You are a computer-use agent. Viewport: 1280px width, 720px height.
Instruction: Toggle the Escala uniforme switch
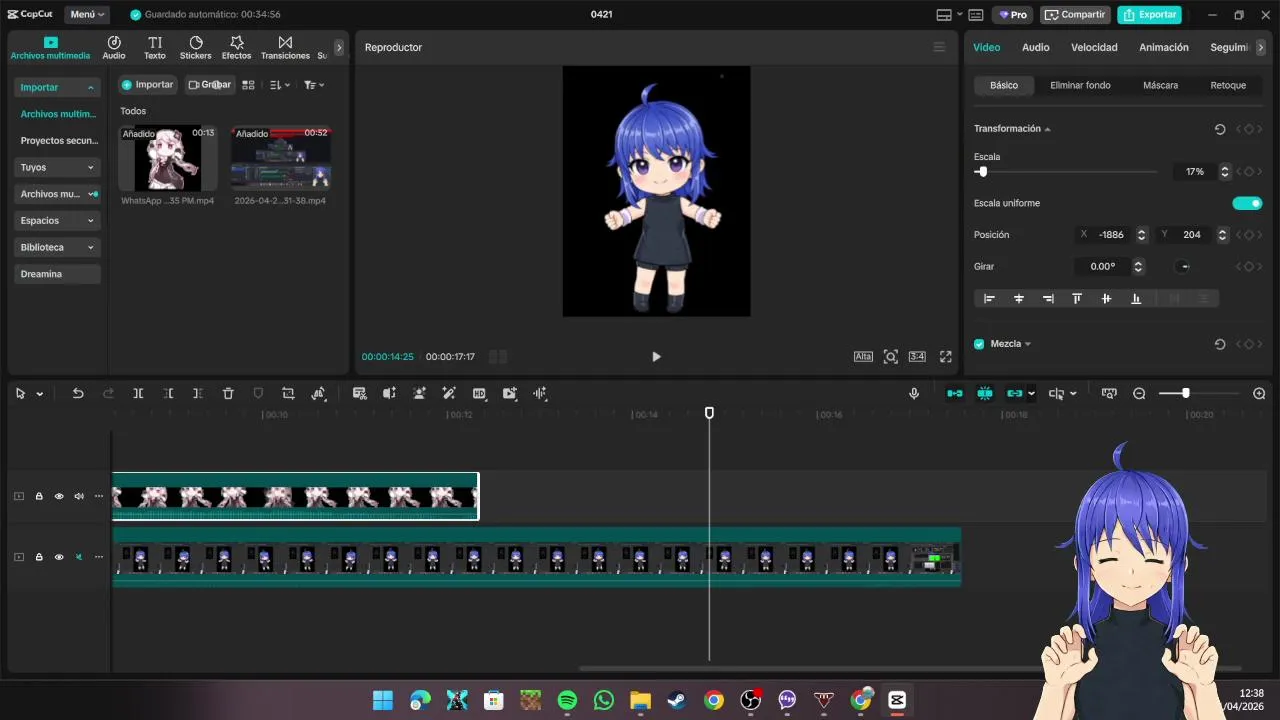pyautogui.click(x=1247, y=203)
